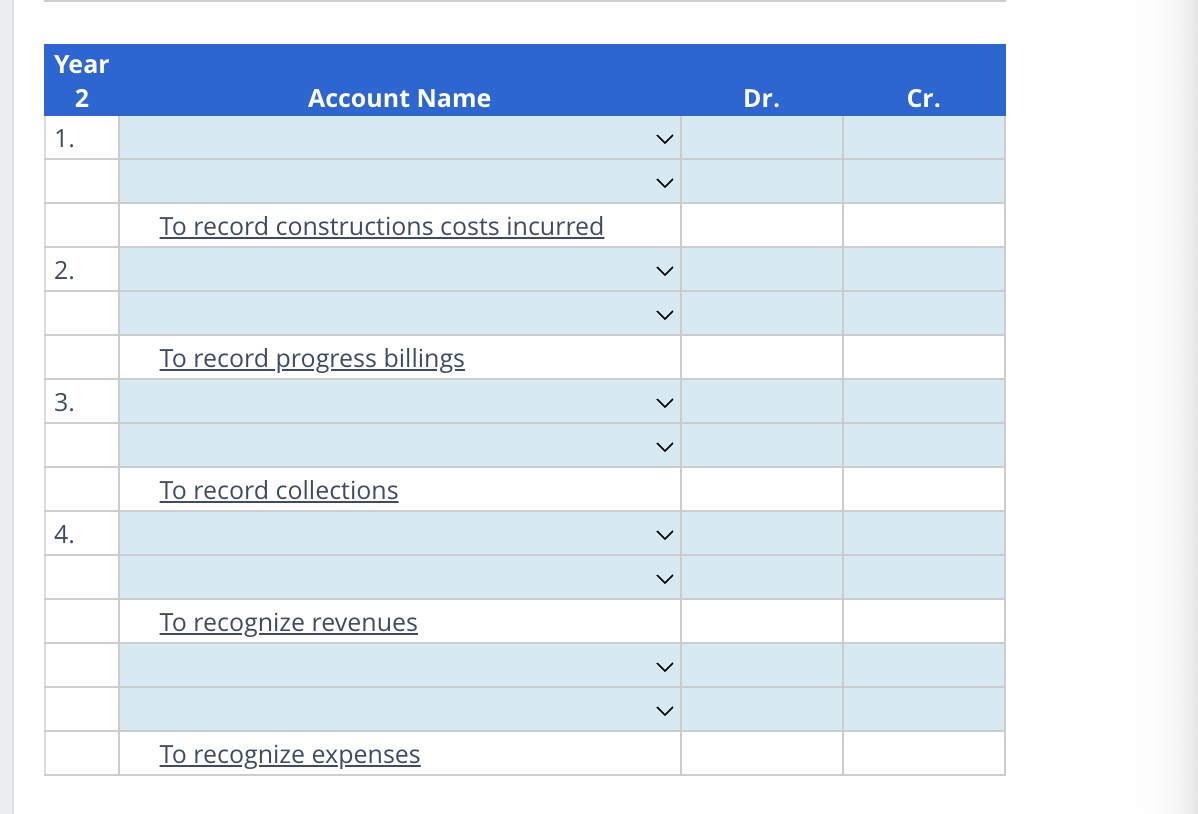1198x814 pixels.
Task: Open second account dropdown for entry 1
Action: pyautogui.click(x=400, y=182)
